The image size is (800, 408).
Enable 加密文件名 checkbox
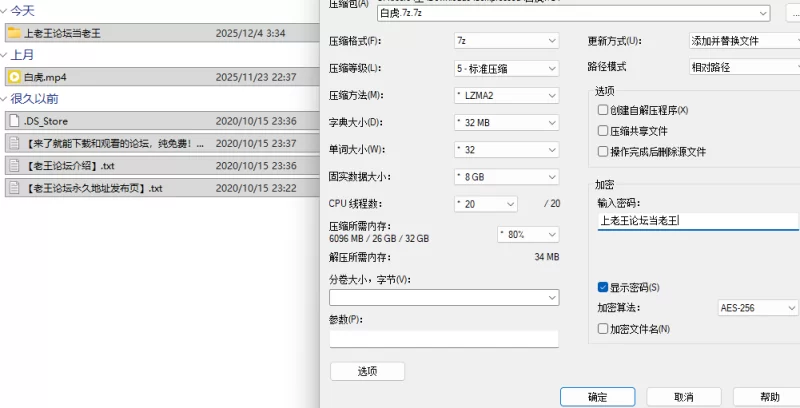tap(603, 328)
